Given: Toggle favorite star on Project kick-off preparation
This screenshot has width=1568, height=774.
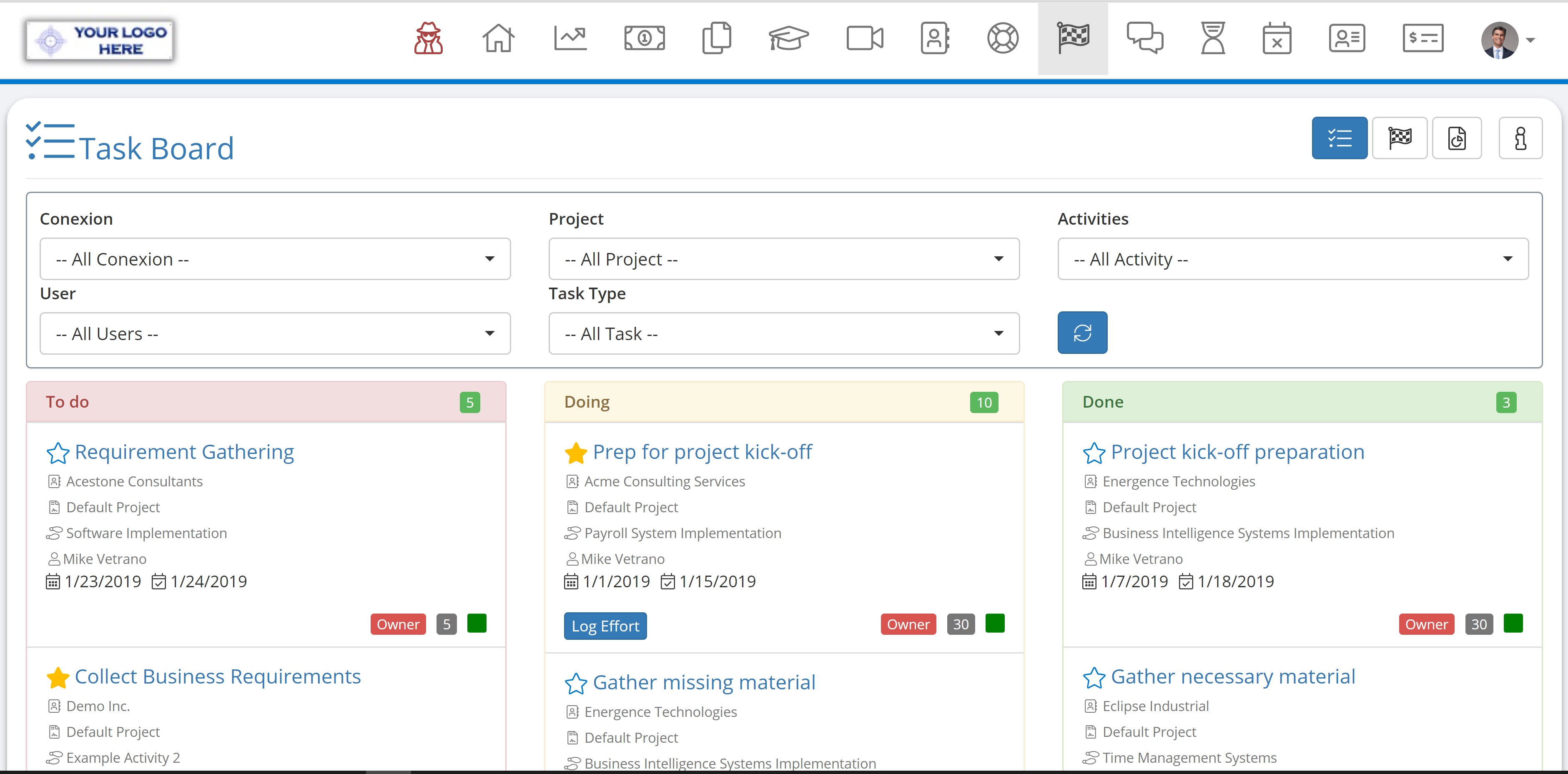Looking at the screenshot, I should point(1094,453).
